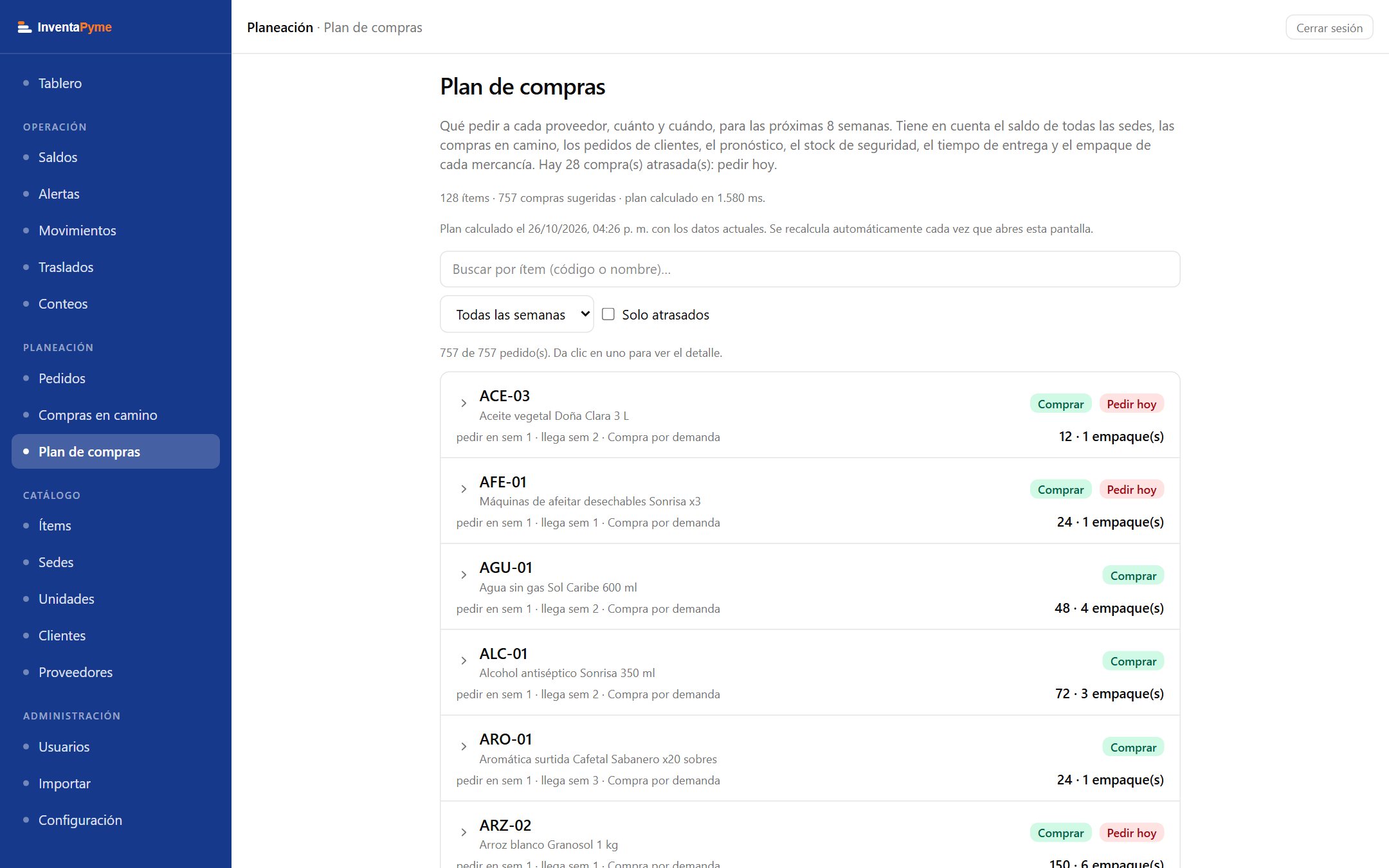1389x868 pixels.
Task: Expand the AGU-01 row chevron
Action: pos(464,575)
